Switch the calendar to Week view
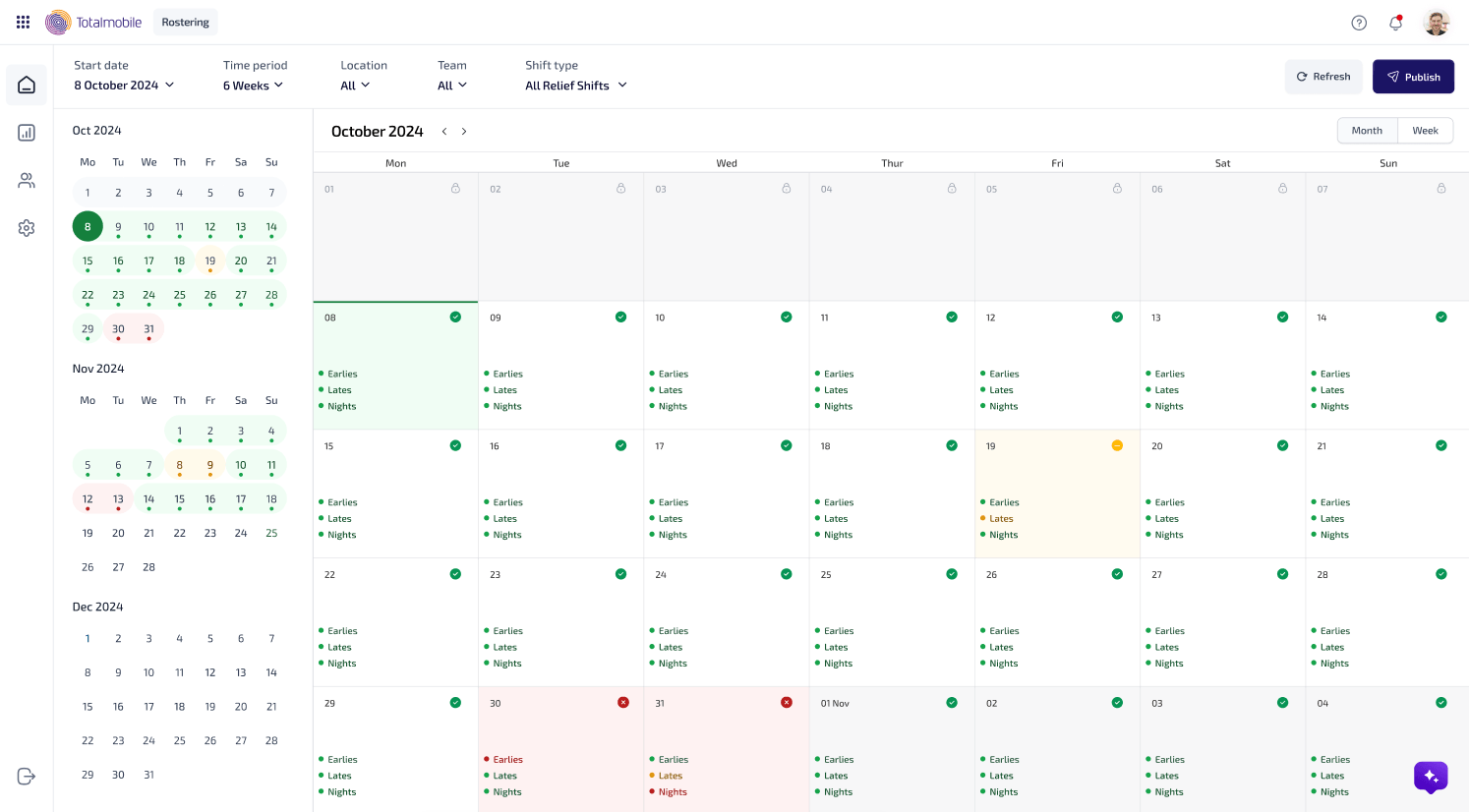This screenshot has width=1469, height=812. (1425, 130)
